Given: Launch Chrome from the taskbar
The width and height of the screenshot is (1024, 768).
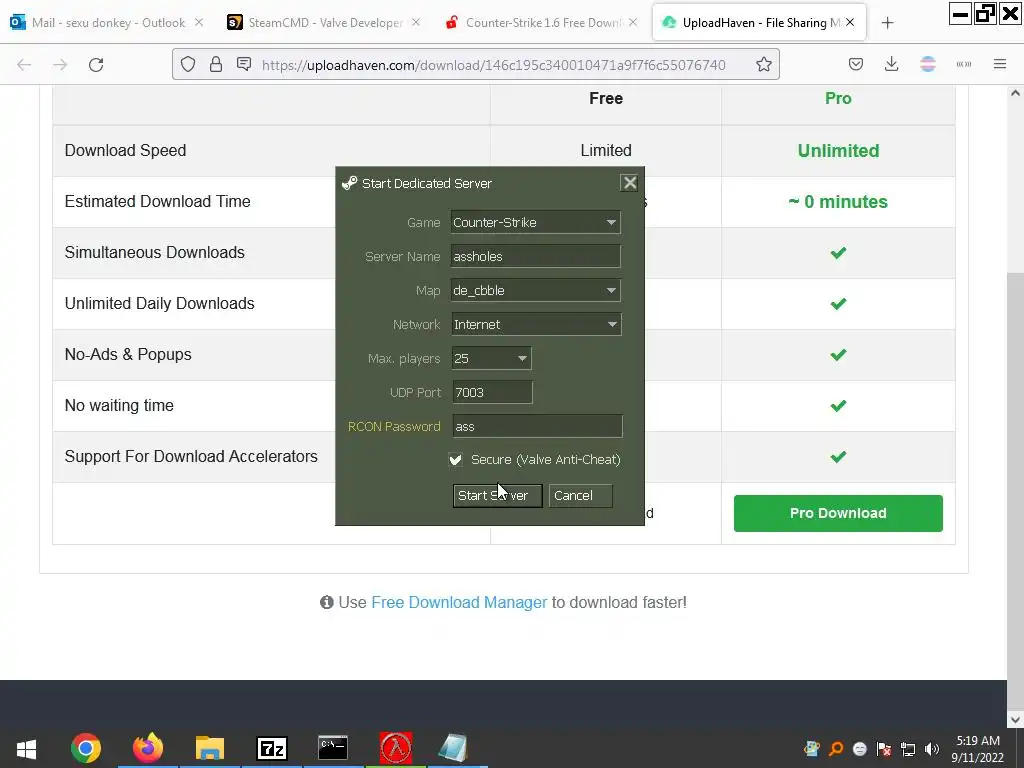Looking at the screenshot, I should click(86, 748).
